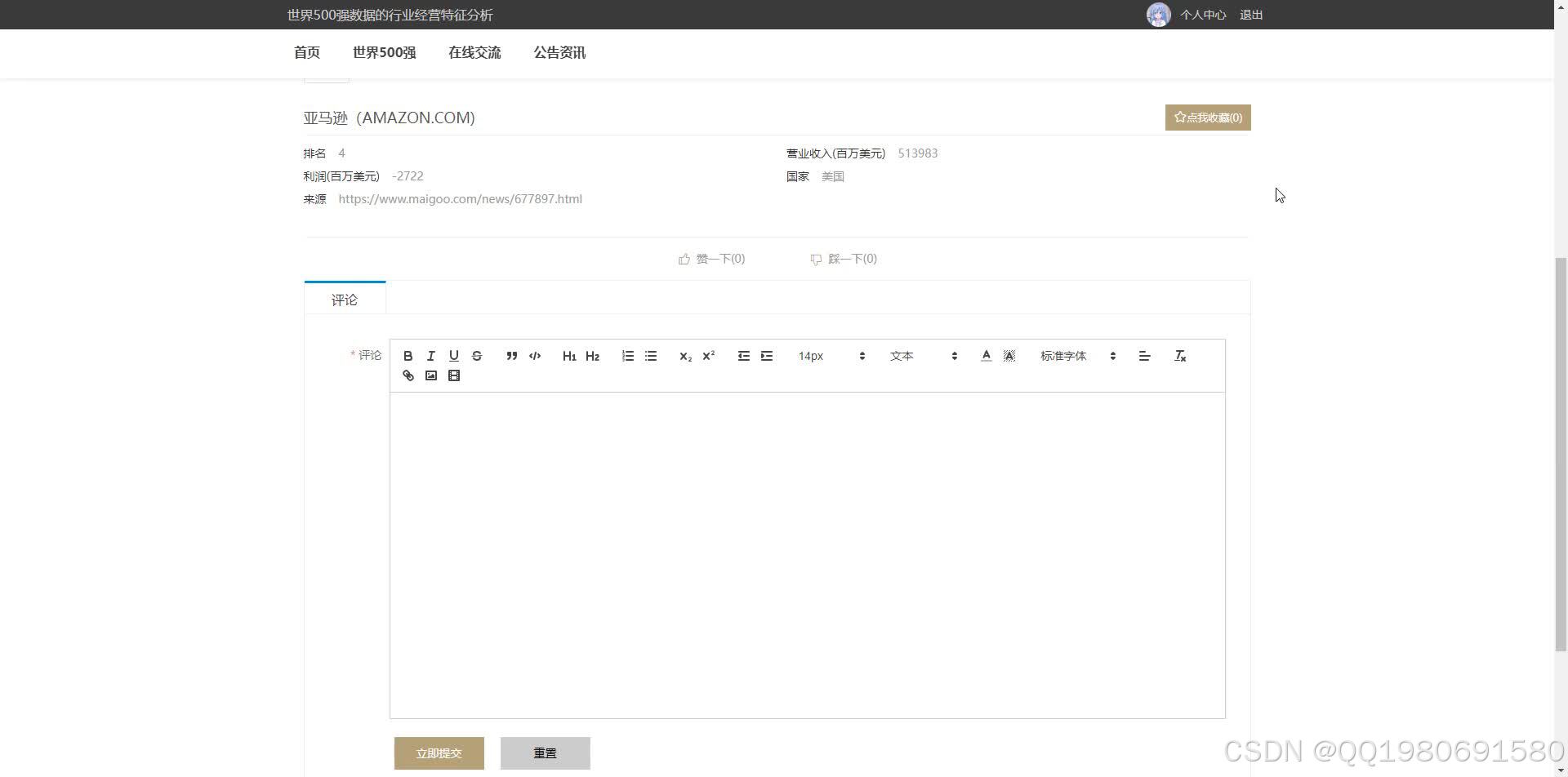
Task: Apply Heading 1 style
Action: click(x=569, y=356)
